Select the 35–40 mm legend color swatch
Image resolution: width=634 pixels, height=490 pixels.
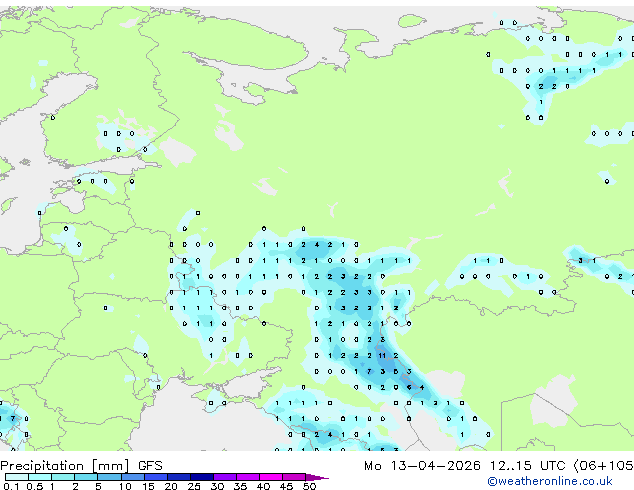point(248,477)
